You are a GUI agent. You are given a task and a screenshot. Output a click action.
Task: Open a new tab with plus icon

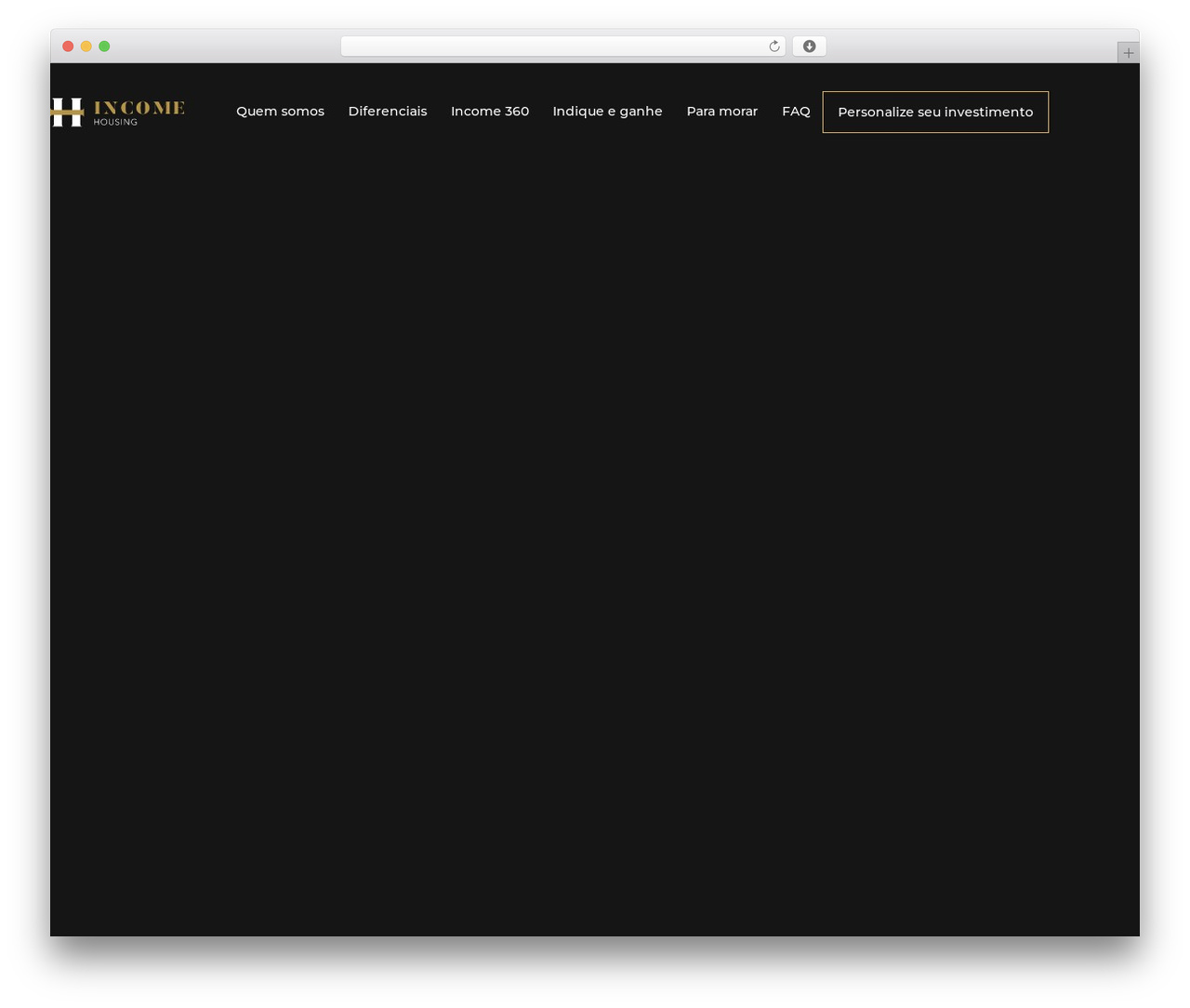(x=1128, y=53)
